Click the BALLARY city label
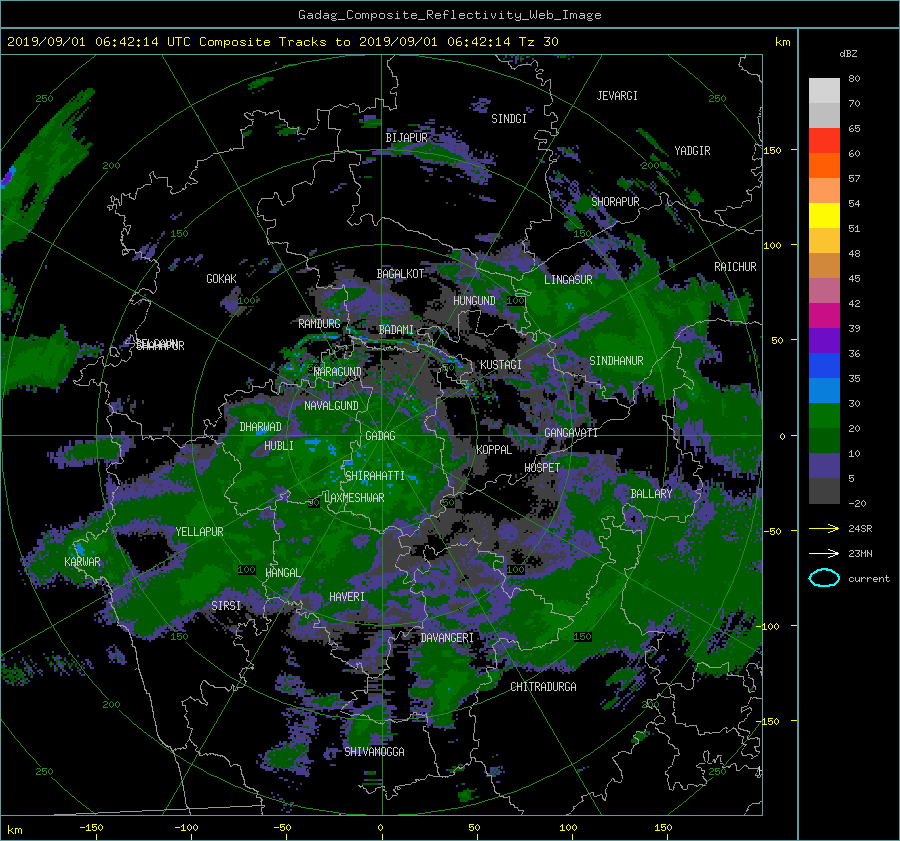 (651, 494)
